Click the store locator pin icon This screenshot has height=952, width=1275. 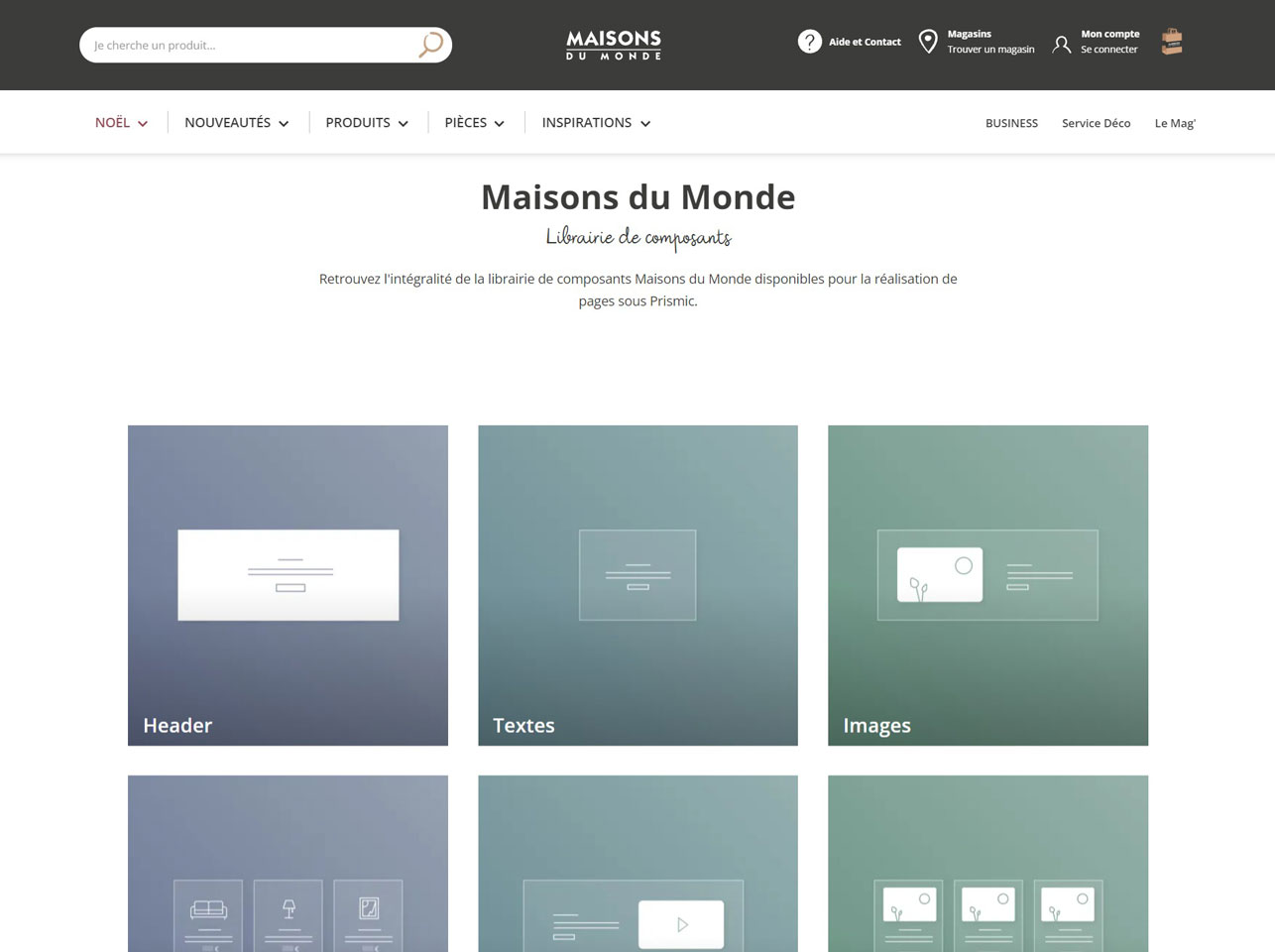(x=928, y=42)
